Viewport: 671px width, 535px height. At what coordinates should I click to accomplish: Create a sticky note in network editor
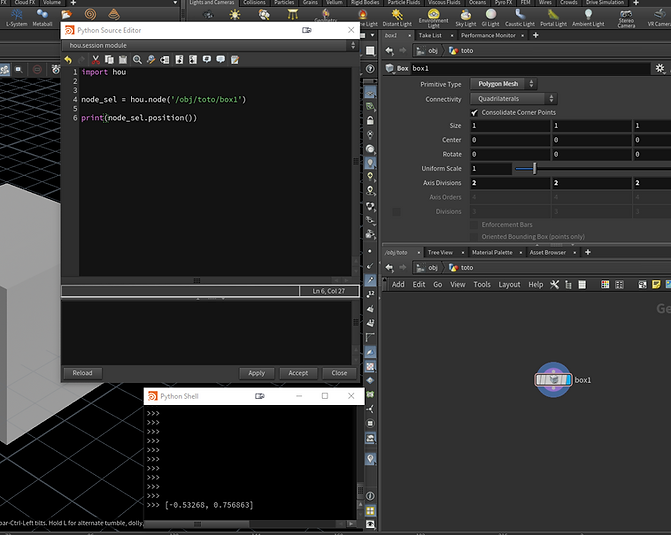(656, 284)
